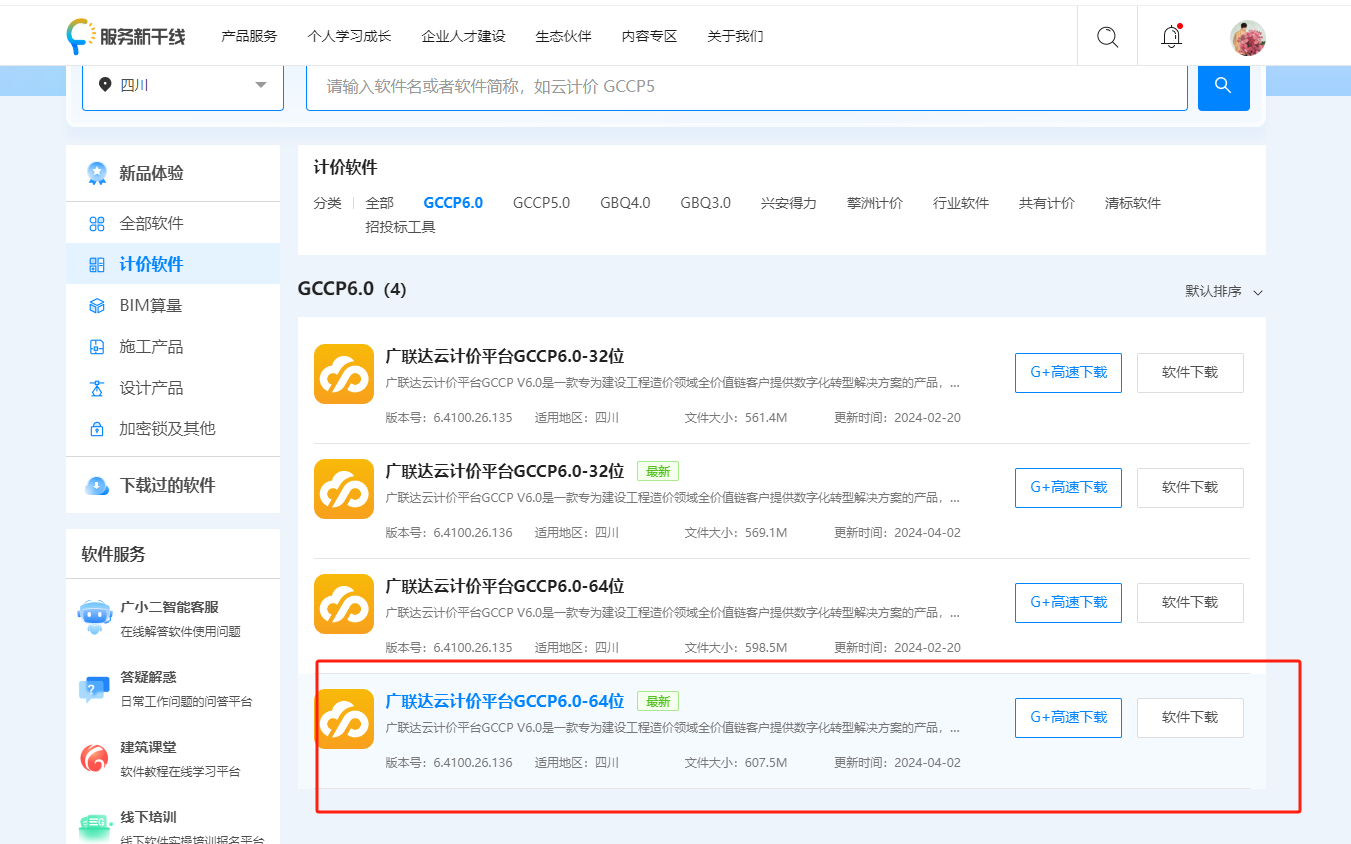Open title 广联达云计价平台GCCP6.0-32位 with 最新 tag

pos(505,471)
